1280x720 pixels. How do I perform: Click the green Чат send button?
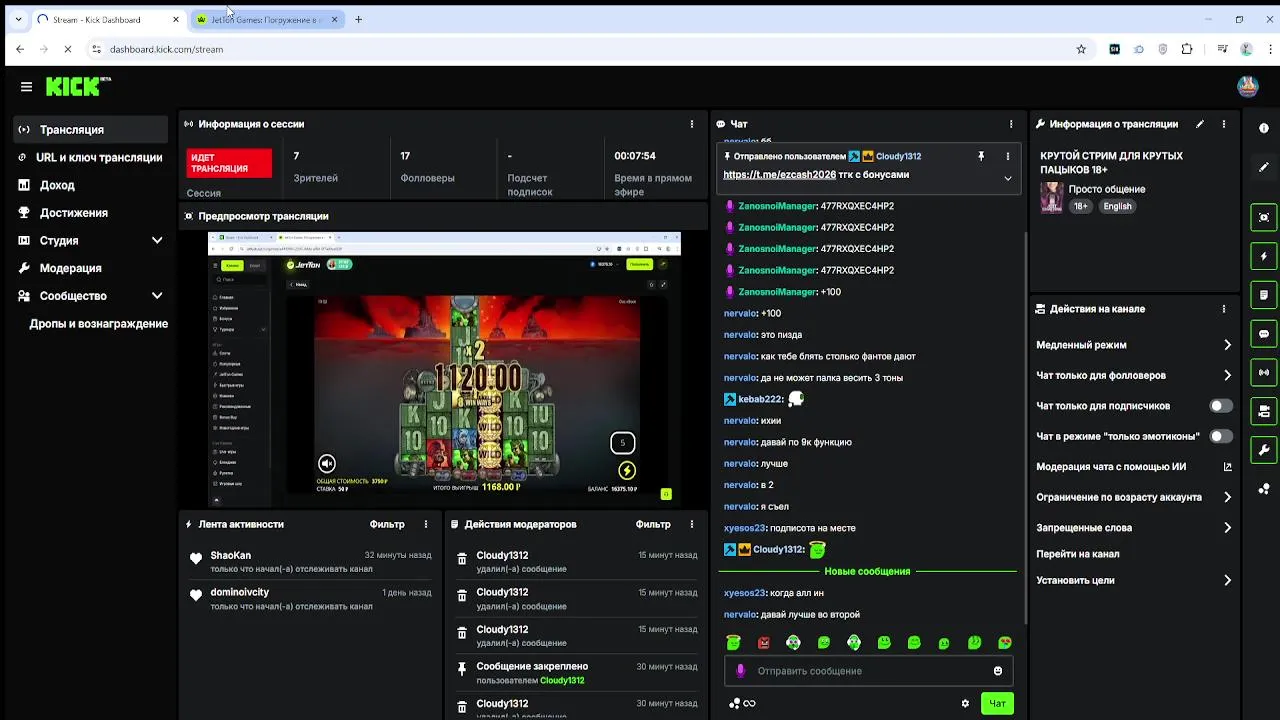point(997,703)
